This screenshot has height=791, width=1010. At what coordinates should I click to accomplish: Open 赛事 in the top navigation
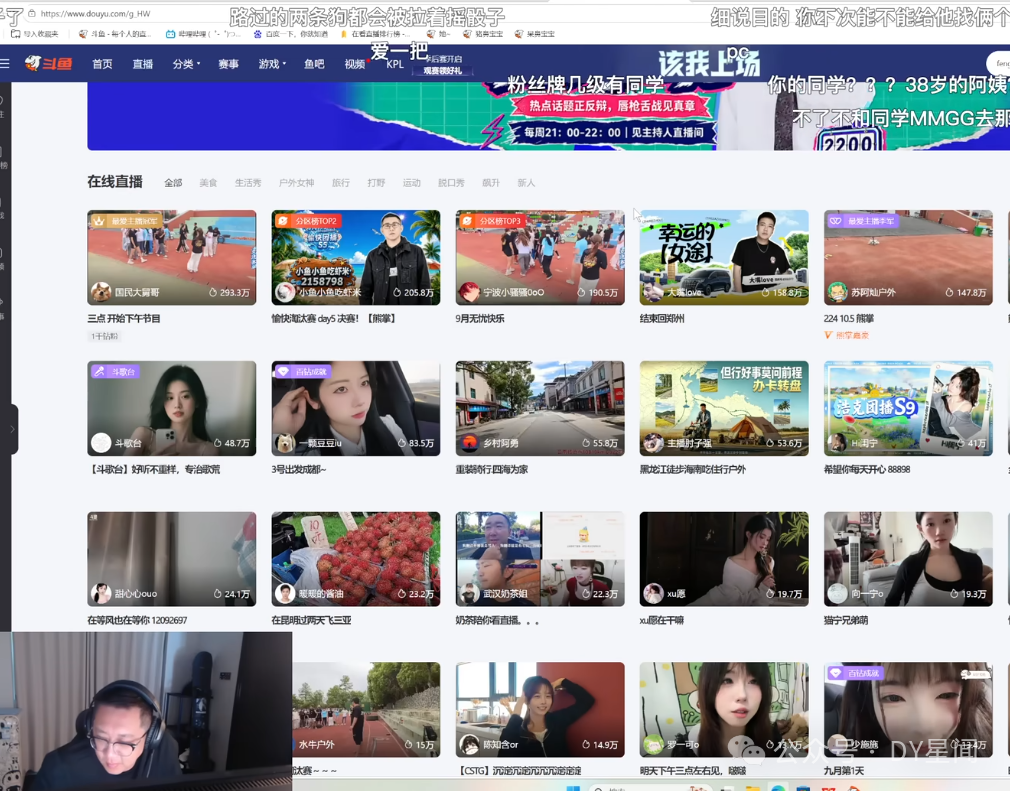click(228, 64)
